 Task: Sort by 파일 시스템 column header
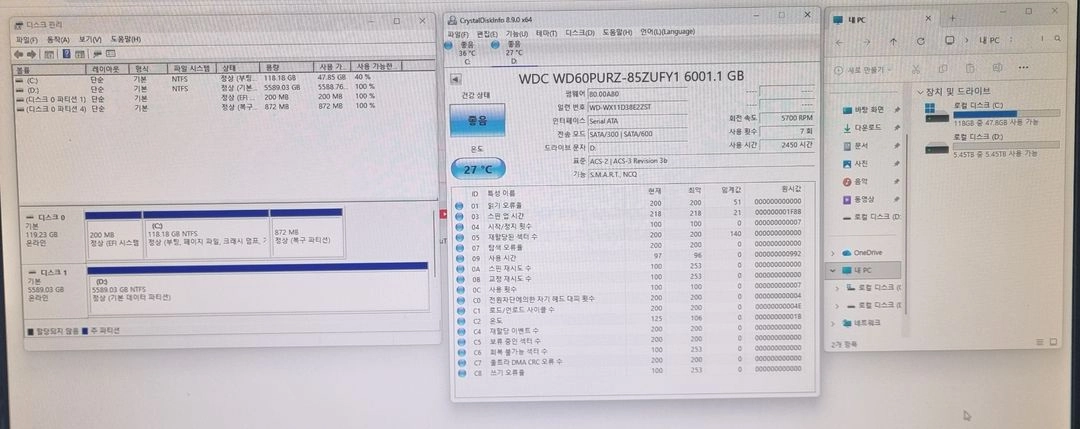click(x=192, y=67)
